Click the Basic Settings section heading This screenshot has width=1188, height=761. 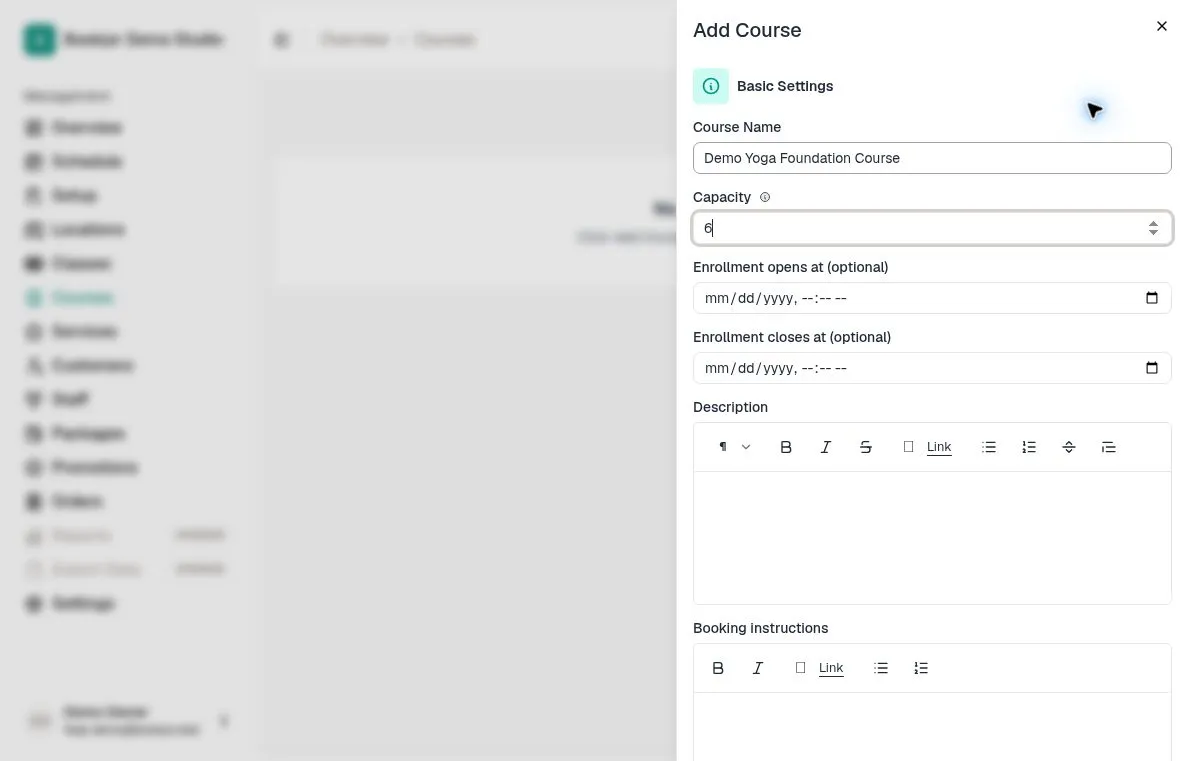785,86
